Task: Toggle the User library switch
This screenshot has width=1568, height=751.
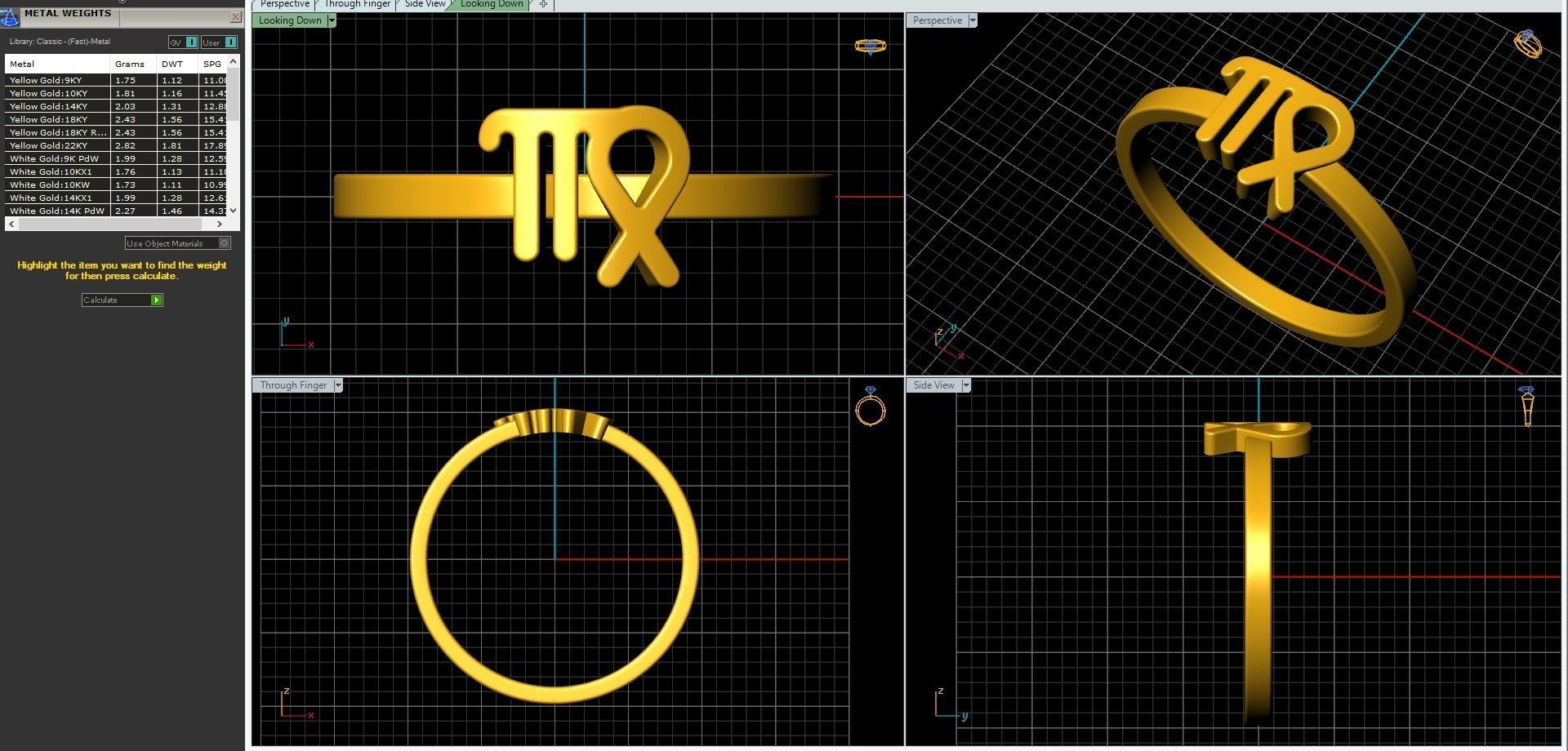Action: click(x=219, y=42)
